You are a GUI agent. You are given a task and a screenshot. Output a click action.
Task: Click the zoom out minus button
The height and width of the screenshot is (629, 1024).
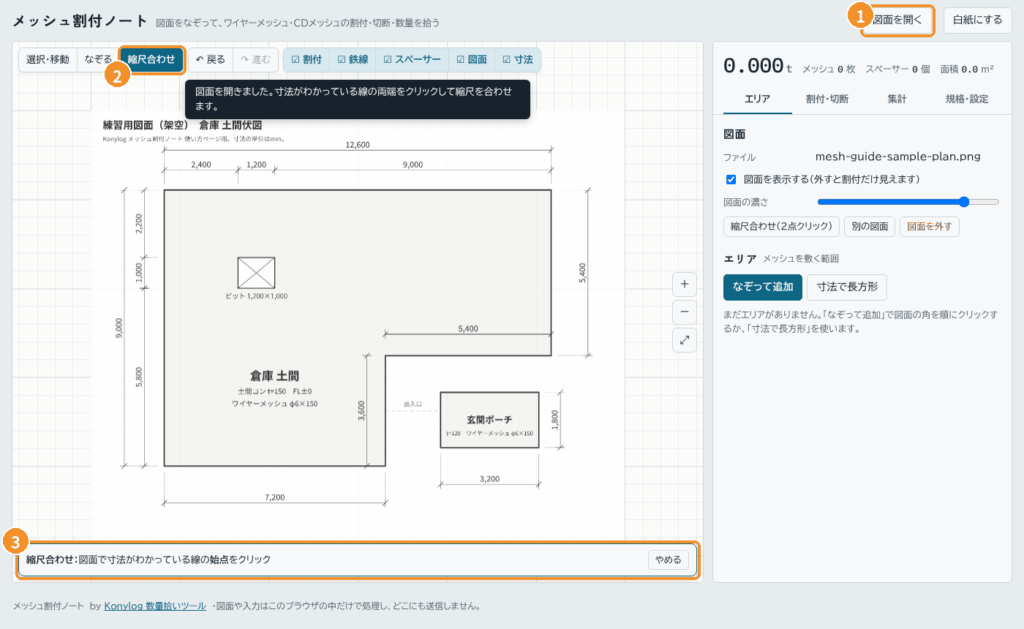click(684, 312)
